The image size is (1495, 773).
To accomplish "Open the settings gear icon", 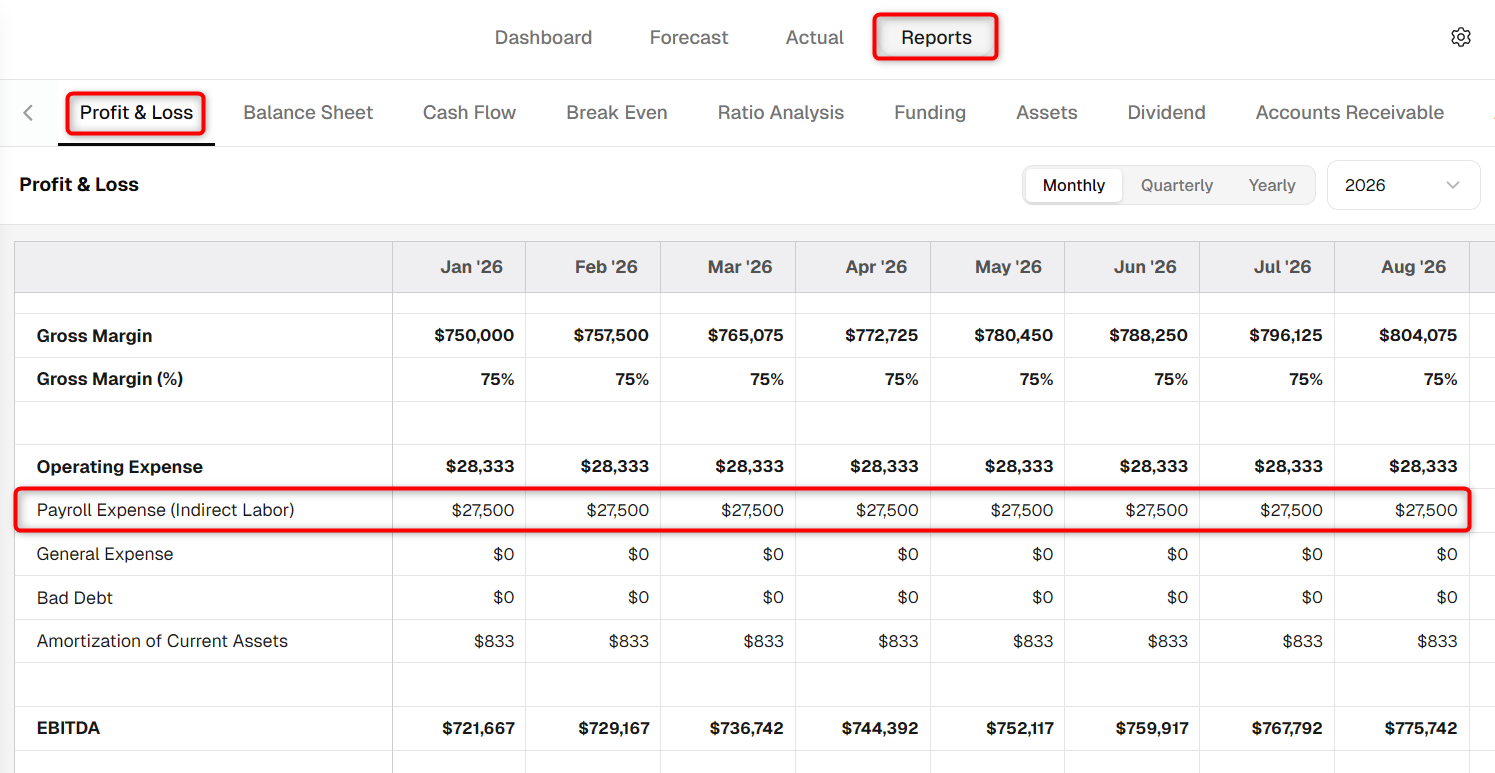I will (1460, 37).
